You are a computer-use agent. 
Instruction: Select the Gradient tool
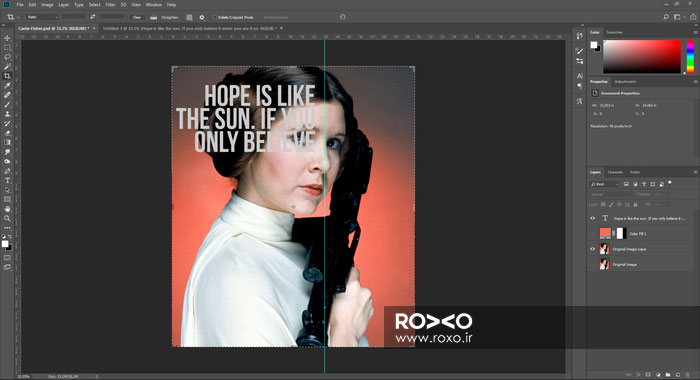click(x=7, y=142)
